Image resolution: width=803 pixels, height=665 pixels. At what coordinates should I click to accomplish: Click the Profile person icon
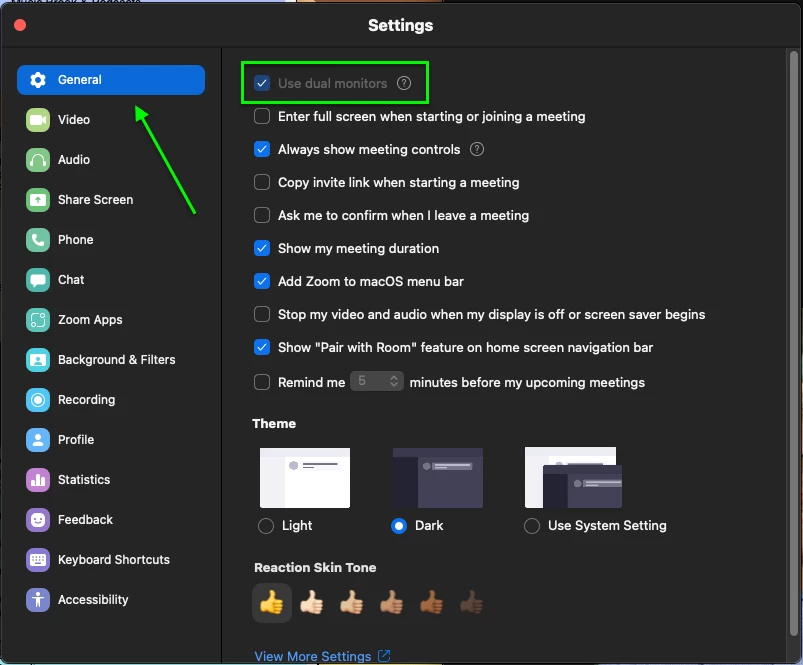(38, 440)
